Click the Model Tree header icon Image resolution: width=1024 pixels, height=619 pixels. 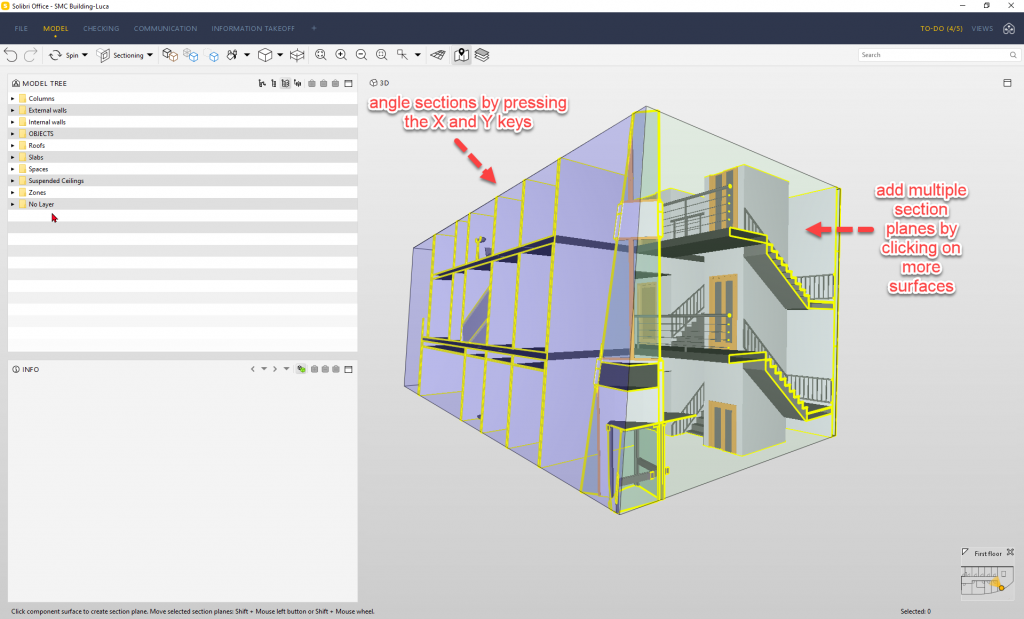click(x=16, y=84)
